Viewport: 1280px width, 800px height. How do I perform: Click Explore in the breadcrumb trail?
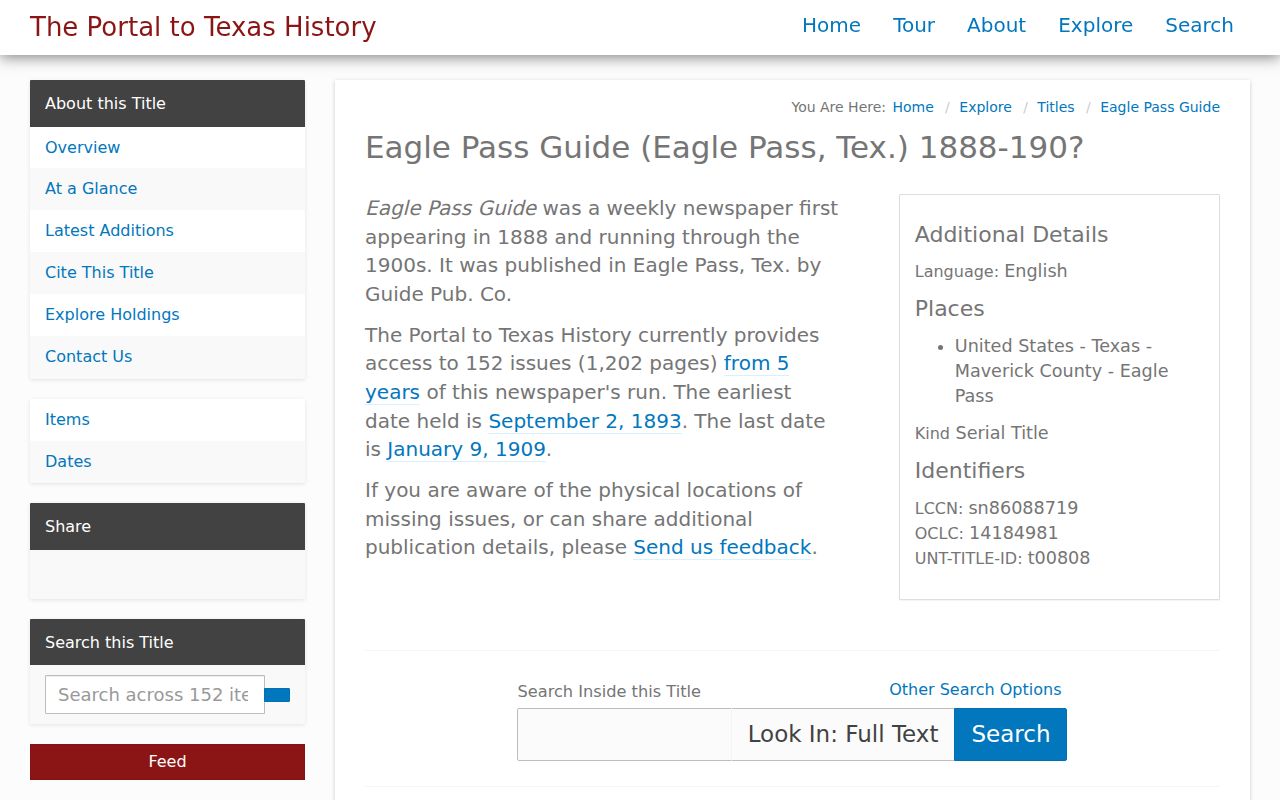[985, 107]
